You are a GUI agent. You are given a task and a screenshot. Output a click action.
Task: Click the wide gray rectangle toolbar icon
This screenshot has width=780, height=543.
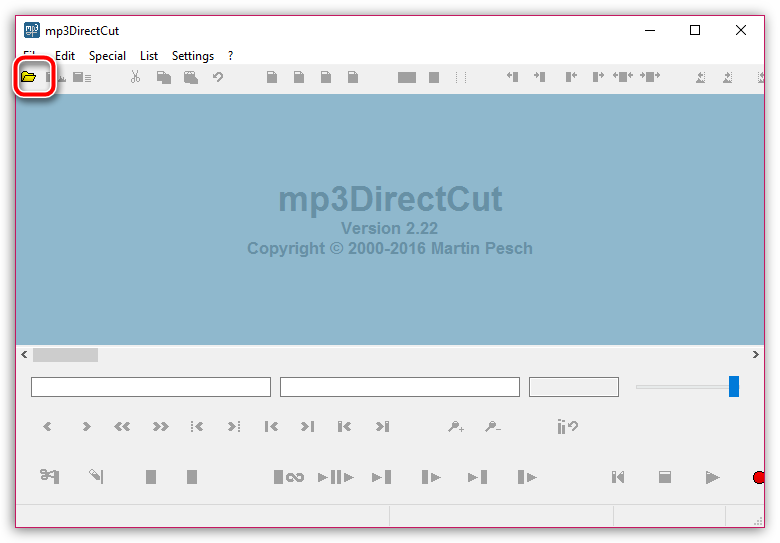(x=407, y=77)
